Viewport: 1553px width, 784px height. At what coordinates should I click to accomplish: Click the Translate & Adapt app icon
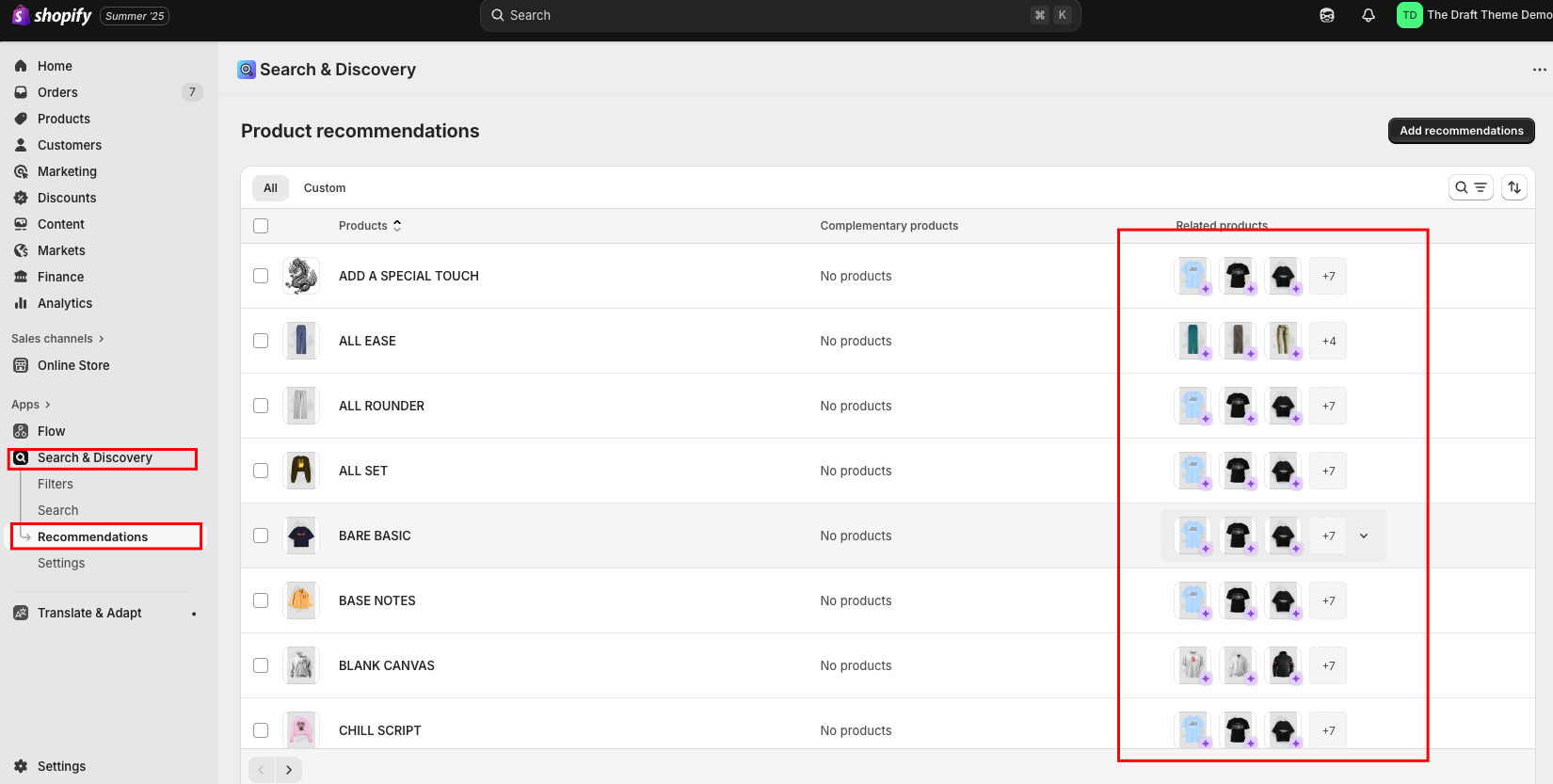click(21, 613)
